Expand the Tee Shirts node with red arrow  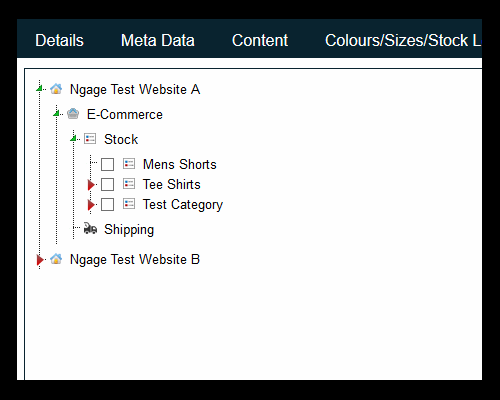[x=91, y=185]
